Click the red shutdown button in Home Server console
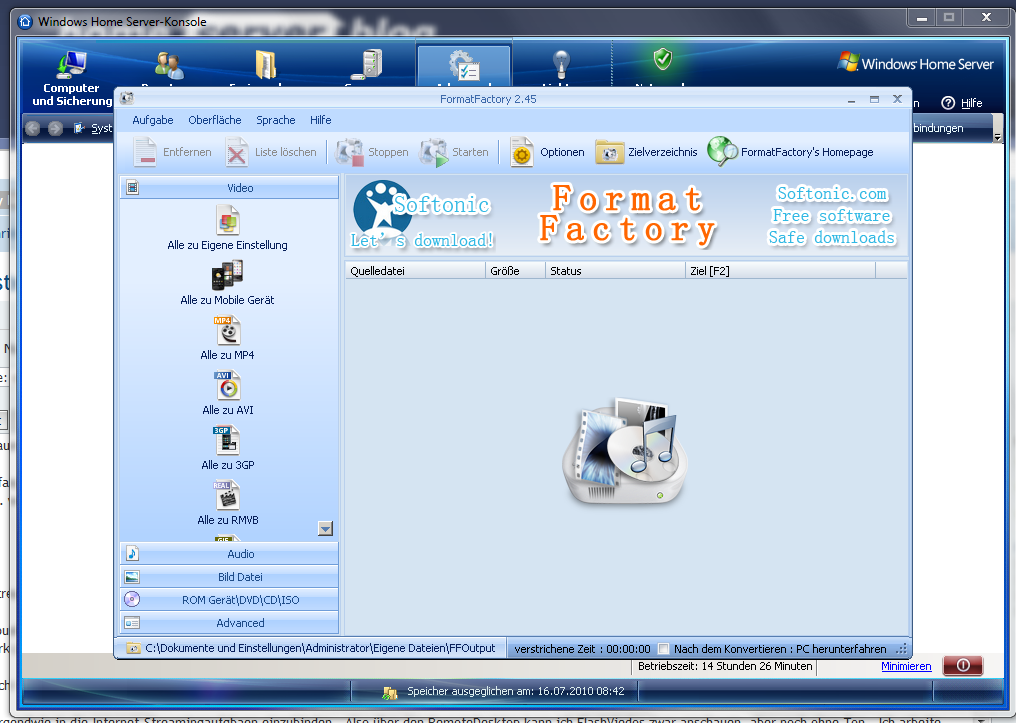The height and width of the screenshot is (723, 1016). 963,665
